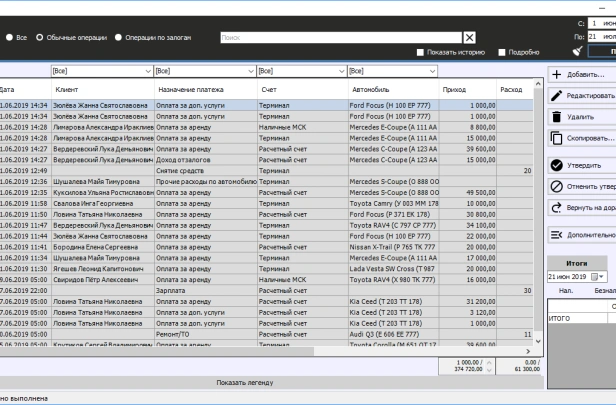Screen dimensions: 616x405
Task: Click the broom icon to clear filters
Action: click(x=577, y=51)
